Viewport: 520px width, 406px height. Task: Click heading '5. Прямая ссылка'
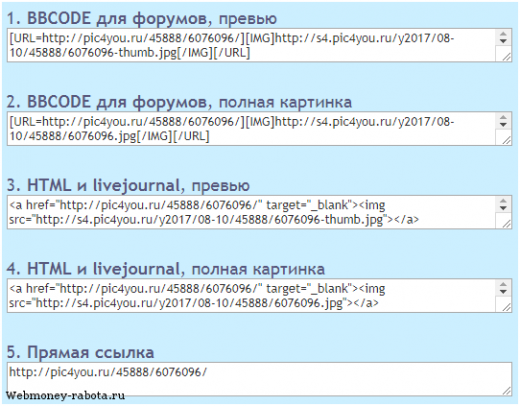80,352
